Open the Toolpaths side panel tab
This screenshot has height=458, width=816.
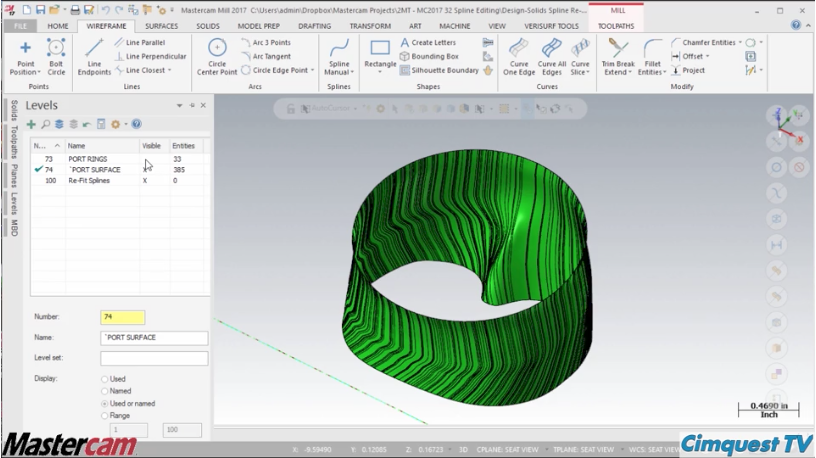(14, 142)
